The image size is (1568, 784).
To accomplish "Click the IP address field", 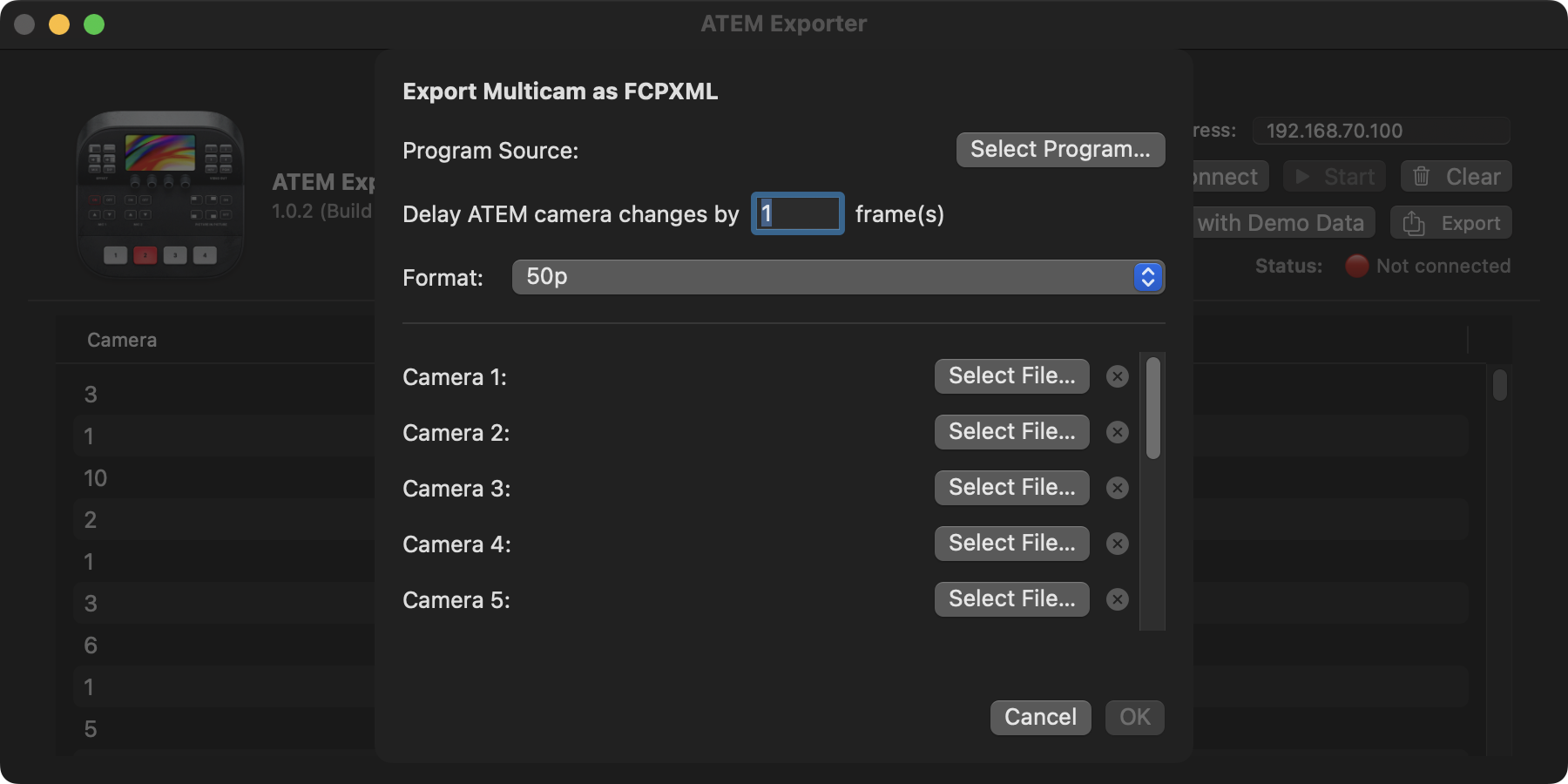I will 1381,131.
